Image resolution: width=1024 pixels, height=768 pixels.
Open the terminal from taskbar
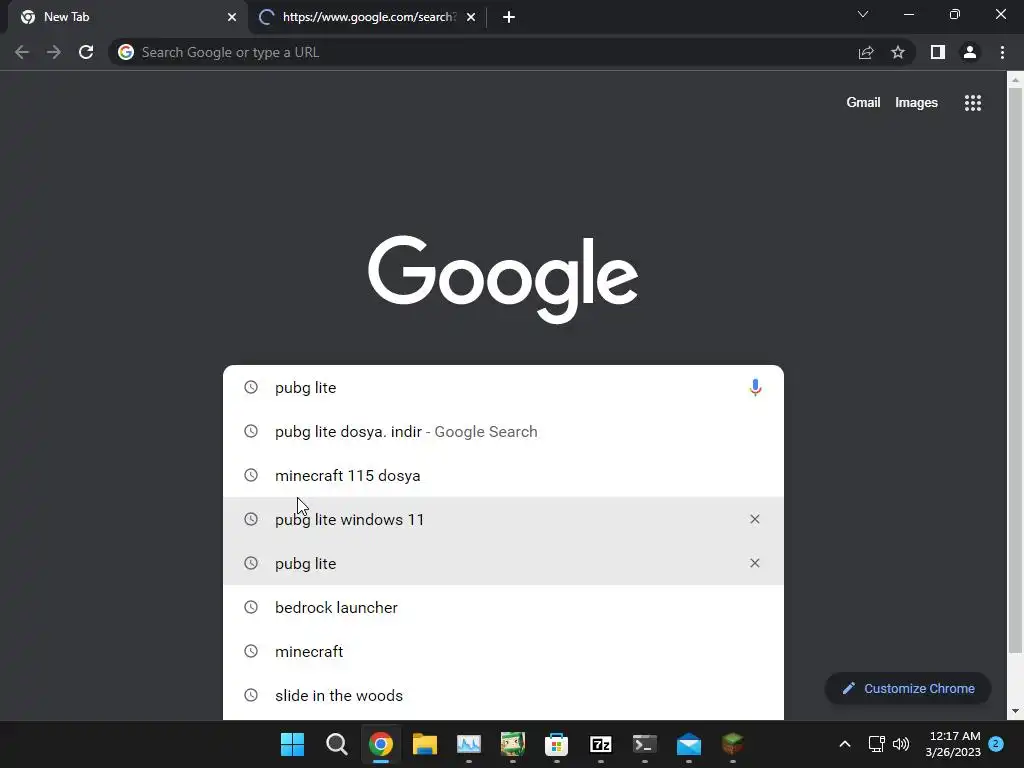[x=645, y=744]
